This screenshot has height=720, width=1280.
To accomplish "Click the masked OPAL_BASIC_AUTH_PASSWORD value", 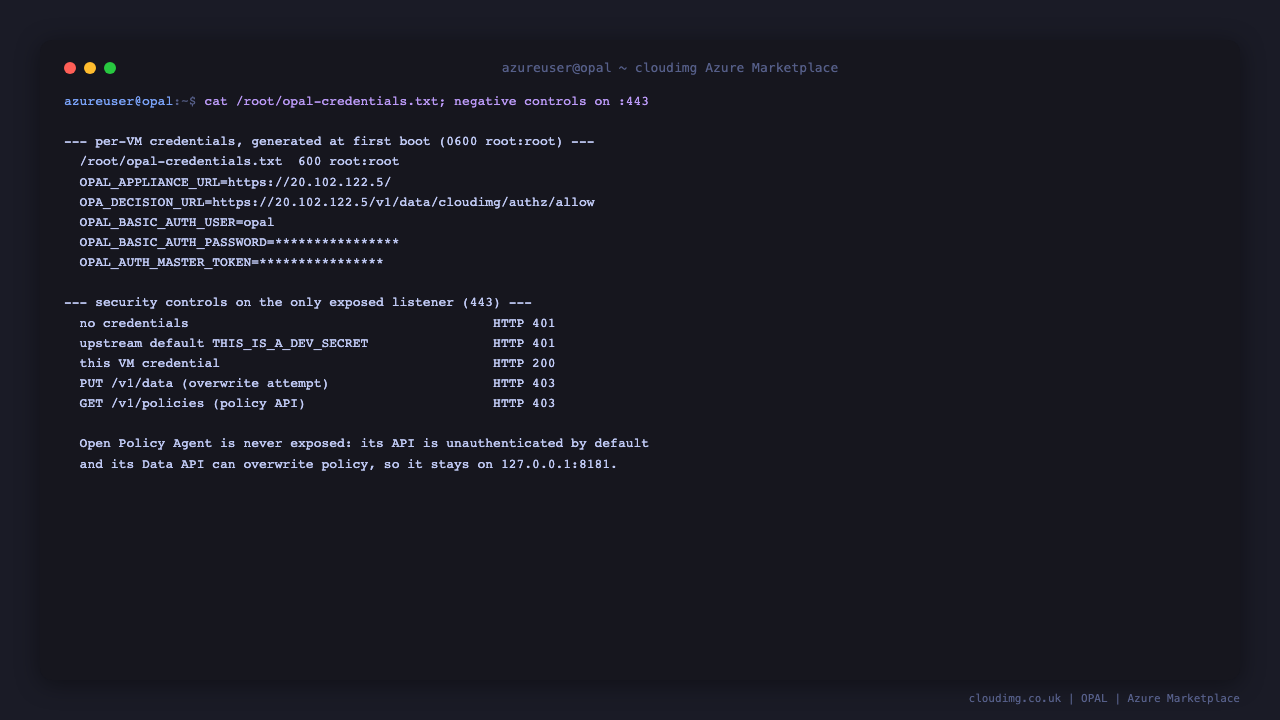I will coord(337,243).
